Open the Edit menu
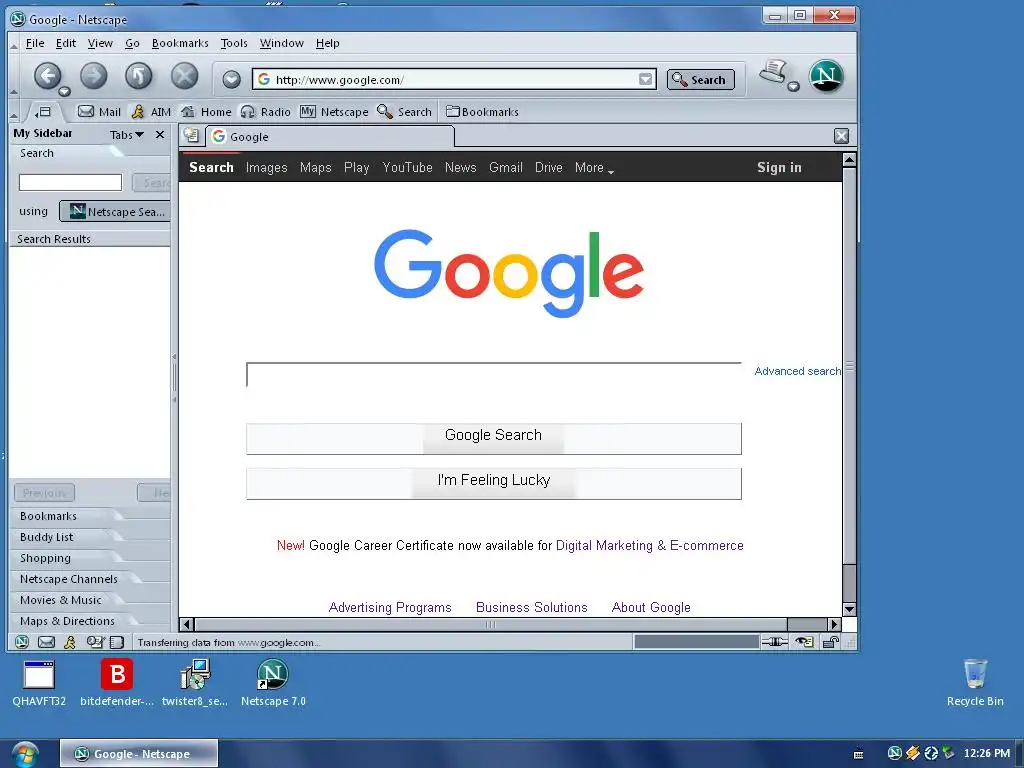 coord(66,43)
